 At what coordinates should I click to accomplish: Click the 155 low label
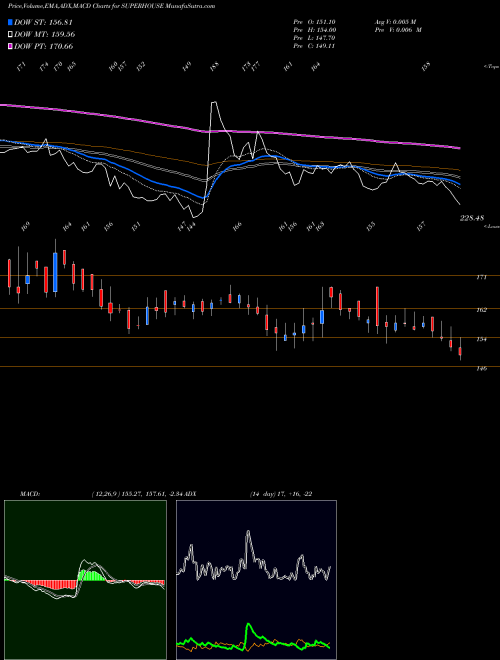tap(370, 227)
